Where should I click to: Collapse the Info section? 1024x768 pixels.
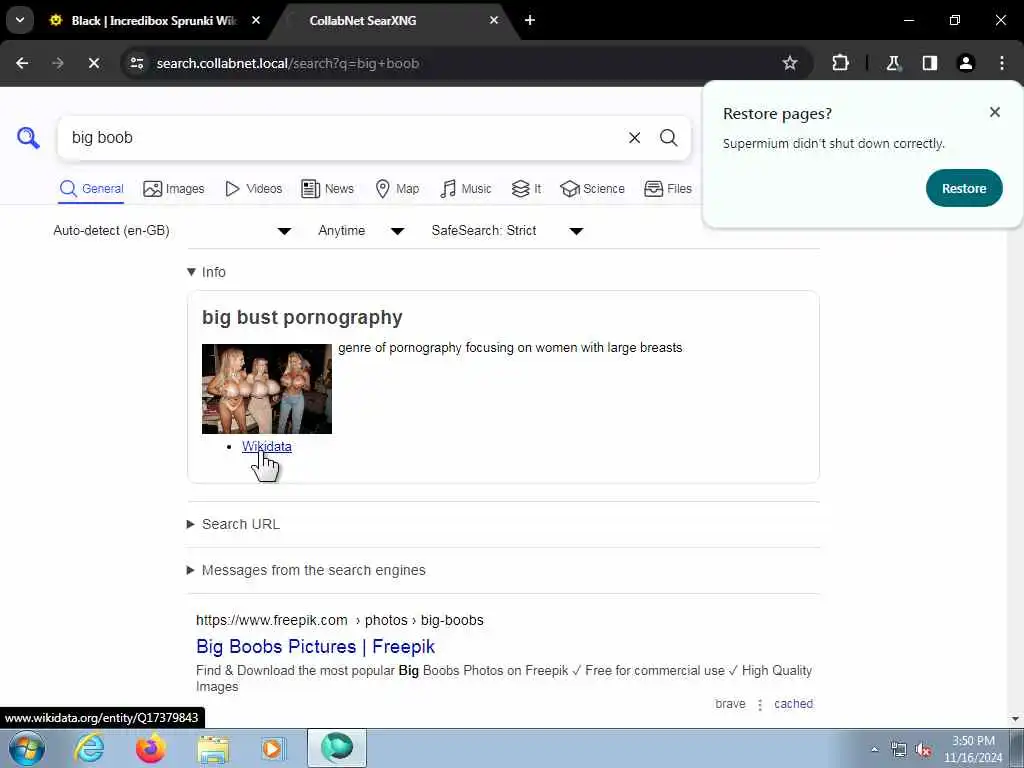pyautogui.click(x=206, y=272)
